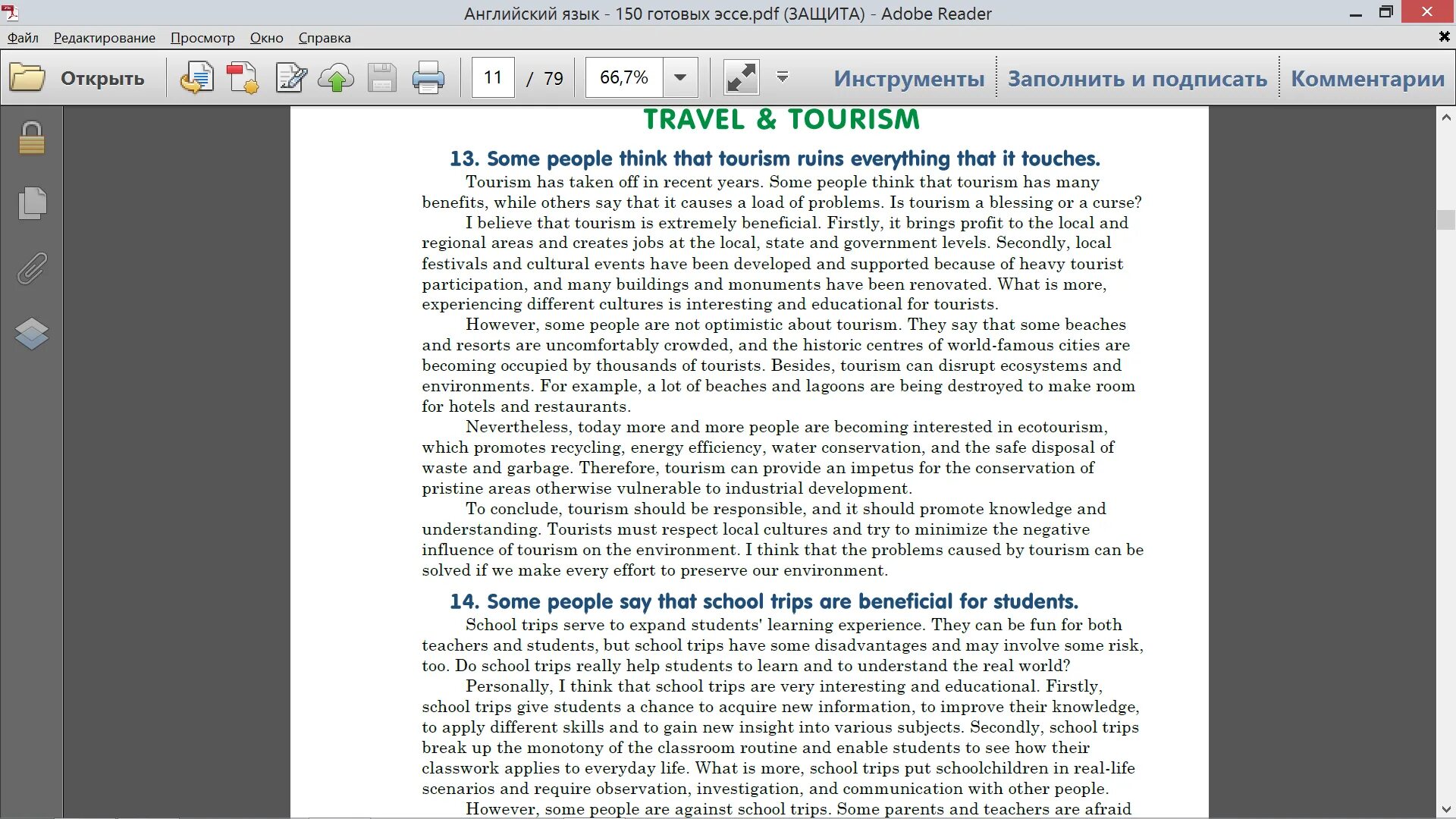The height and width of the screenshot is (819, 1456).
Task: Click the vertical scrollbar thumb
Action: point(1445,220)
